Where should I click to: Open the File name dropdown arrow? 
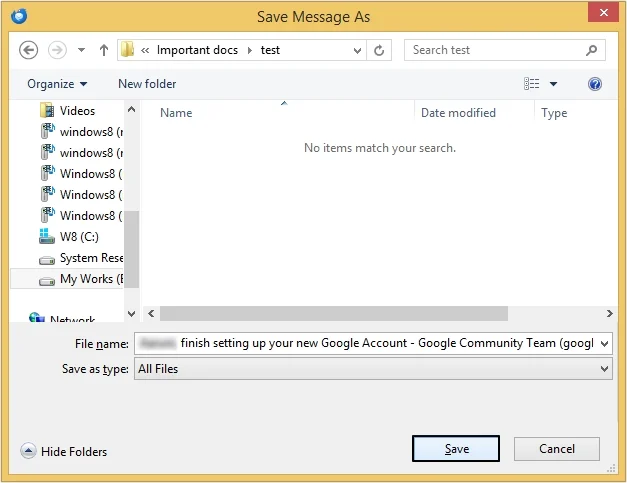tap(604, 343)
